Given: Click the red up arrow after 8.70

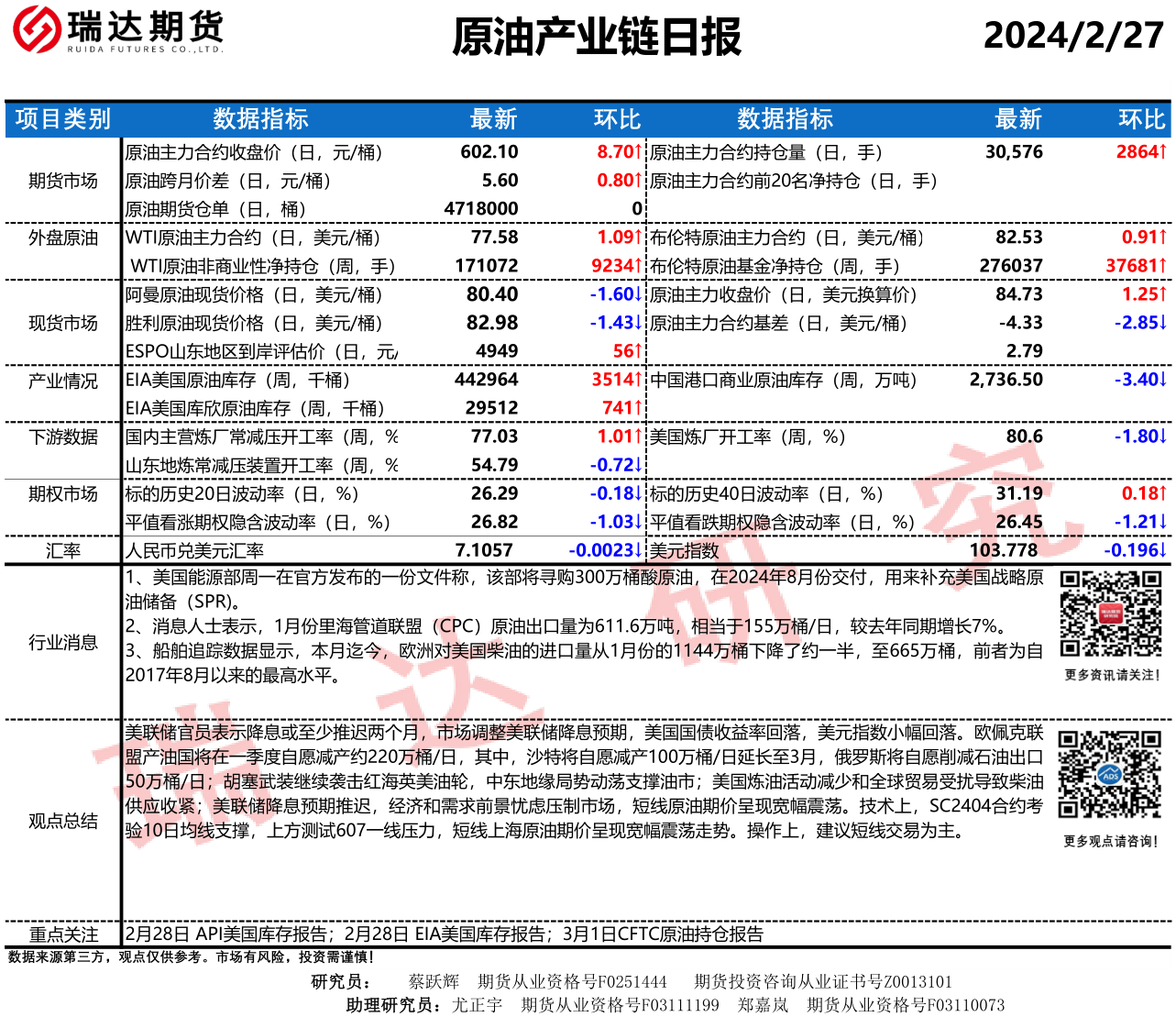Looking at the screenshot, I should pos(640,152).
